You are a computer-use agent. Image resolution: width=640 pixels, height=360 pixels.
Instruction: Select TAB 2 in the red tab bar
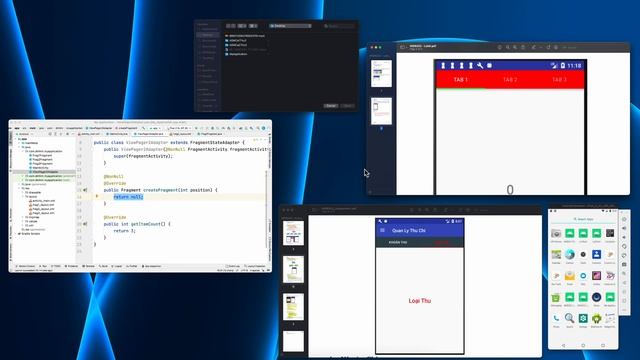[x=510, y=80]
